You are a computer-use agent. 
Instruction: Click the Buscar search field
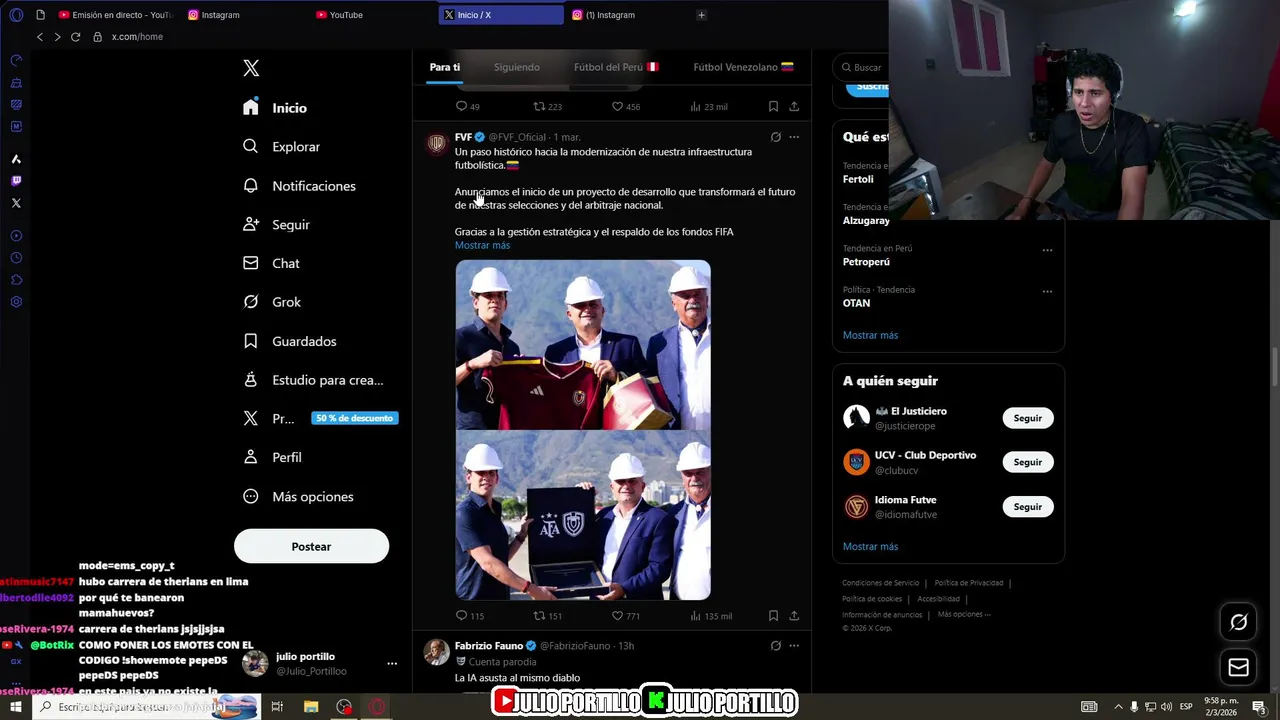[860, 67]
